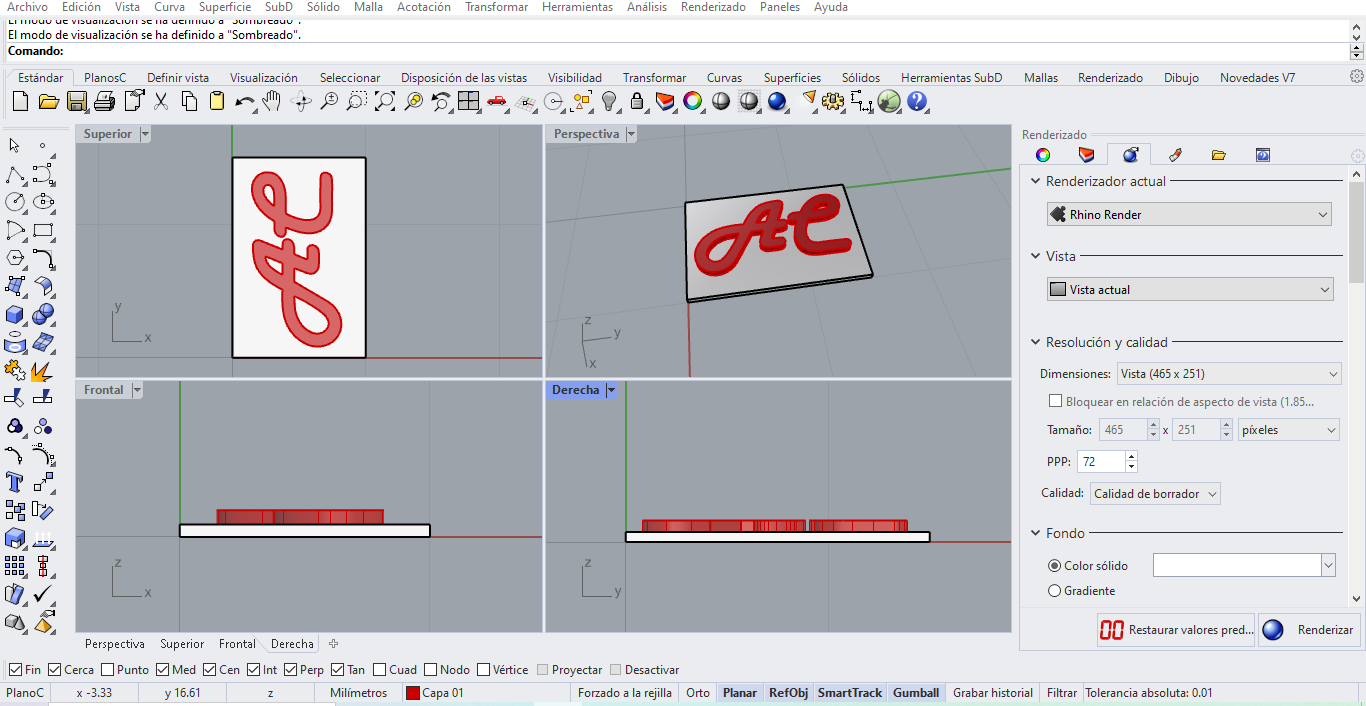This screenshot has width=1366, height=706.
Task: Toggle the Cerca osnap checkbox
Action: (54, 670)
